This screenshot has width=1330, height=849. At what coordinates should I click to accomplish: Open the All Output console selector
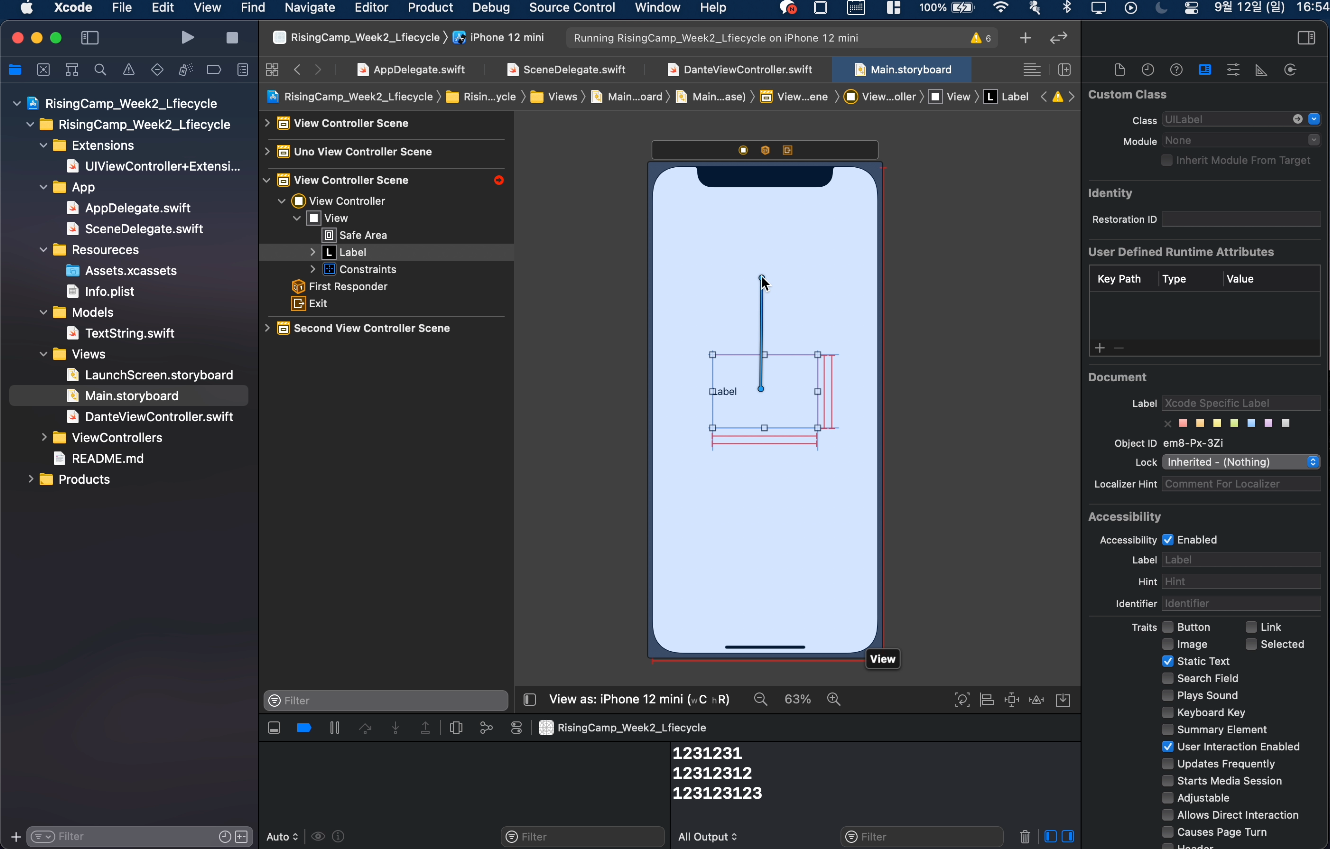click(708, 837)
